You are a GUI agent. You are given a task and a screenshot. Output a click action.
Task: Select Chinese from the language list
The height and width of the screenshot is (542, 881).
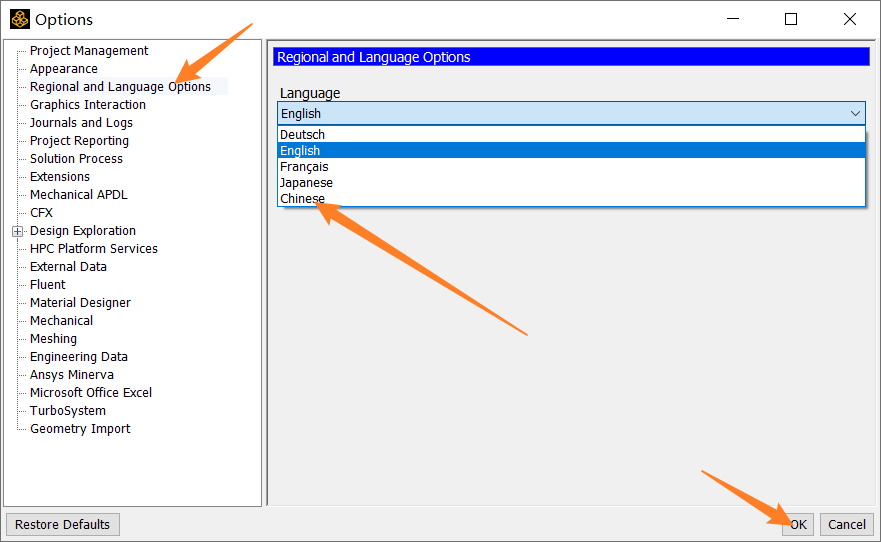[x=302, y=199]
